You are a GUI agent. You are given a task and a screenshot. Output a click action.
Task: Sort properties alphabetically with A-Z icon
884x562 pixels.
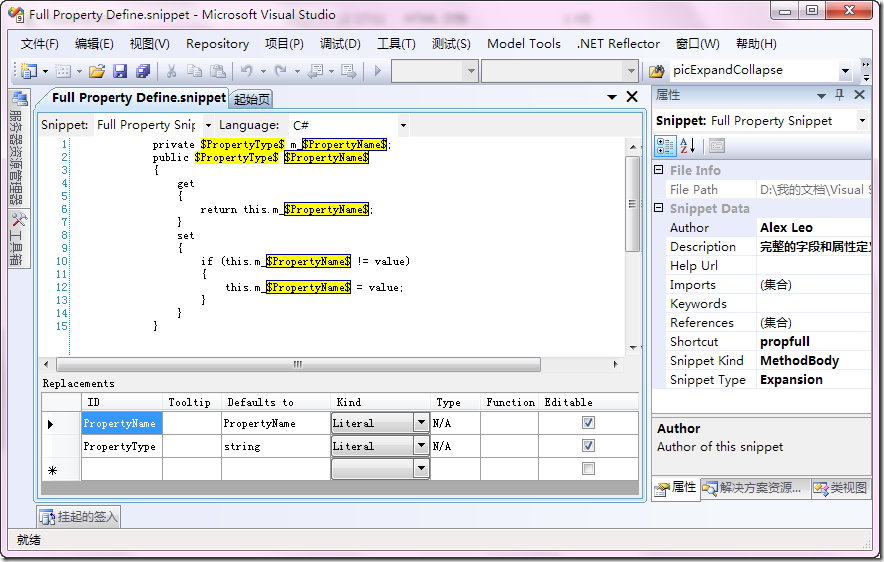[688, 146]
